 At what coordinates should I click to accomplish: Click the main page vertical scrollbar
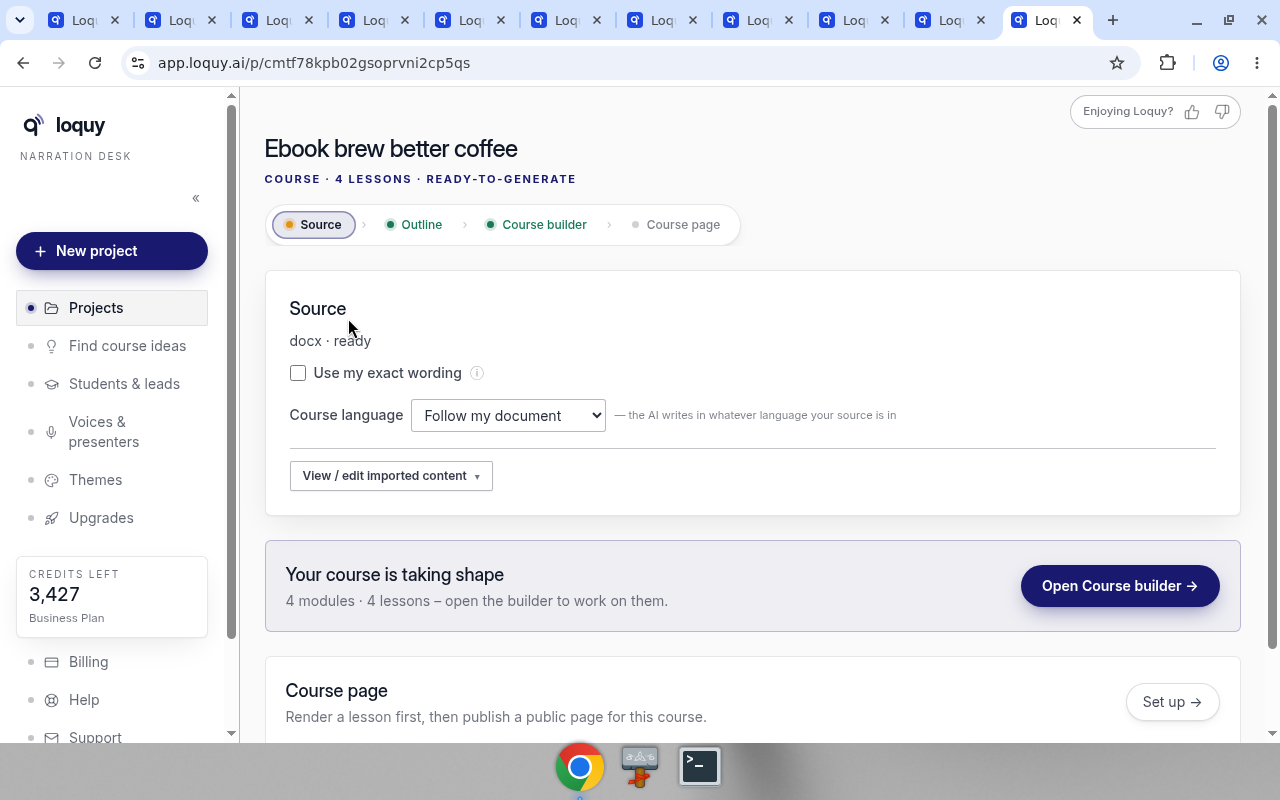[1272, 375]
